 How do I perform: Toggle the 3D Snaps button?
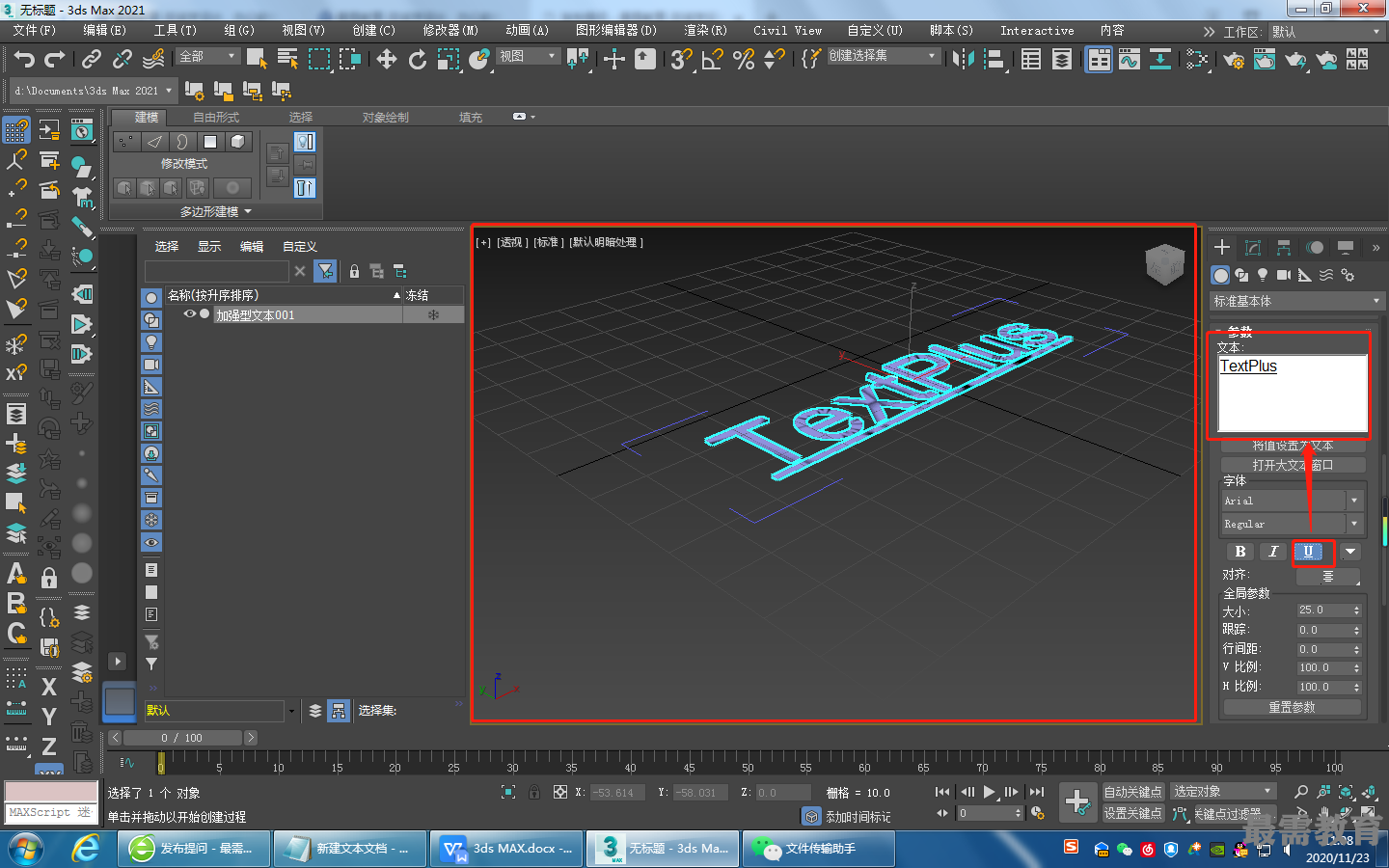[x=682, y=60]
